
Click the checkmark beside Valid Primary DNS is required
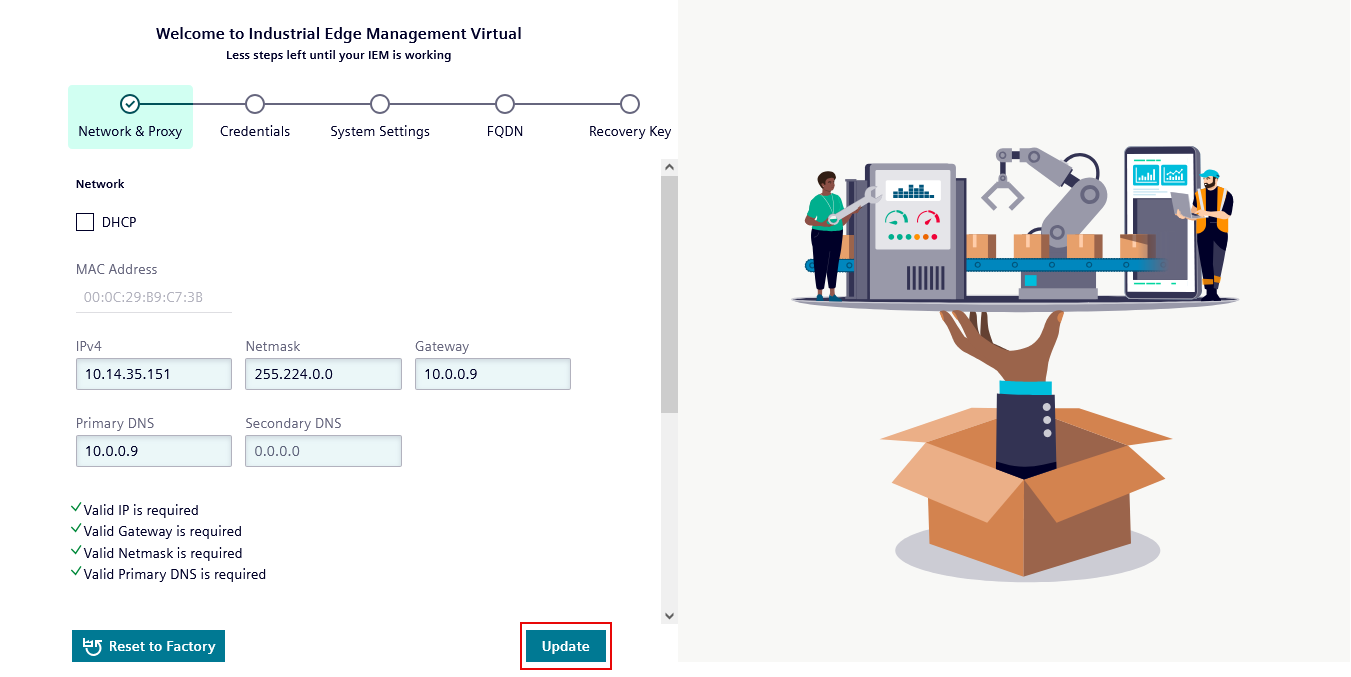click(76, 570)
